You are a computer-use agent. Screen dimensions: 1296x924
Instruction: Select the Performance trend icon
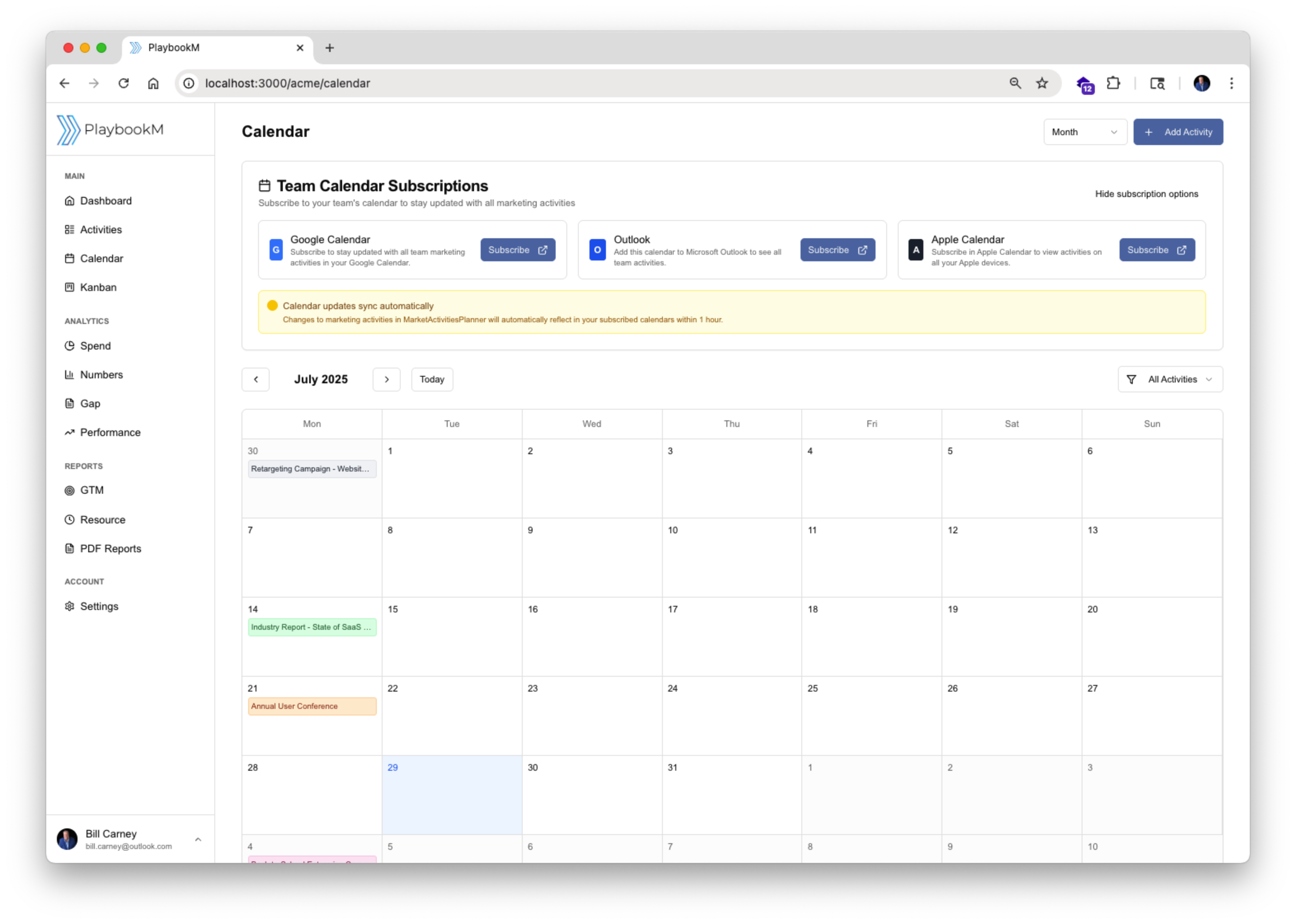pyautogui.click(x=70, y=432)
